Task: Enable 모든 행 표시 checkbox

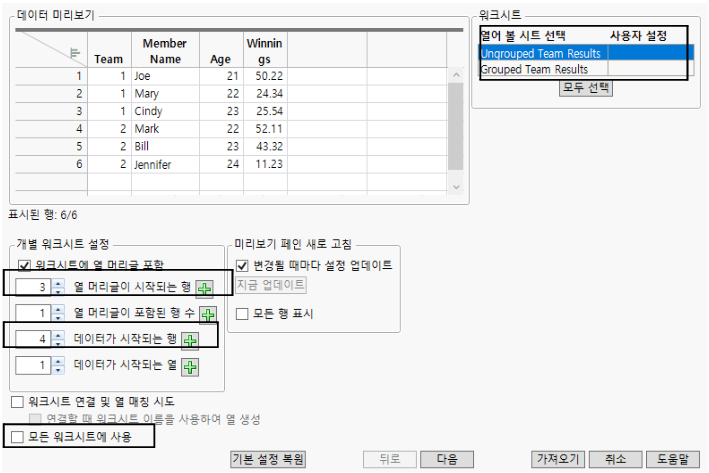Action: 242,314
